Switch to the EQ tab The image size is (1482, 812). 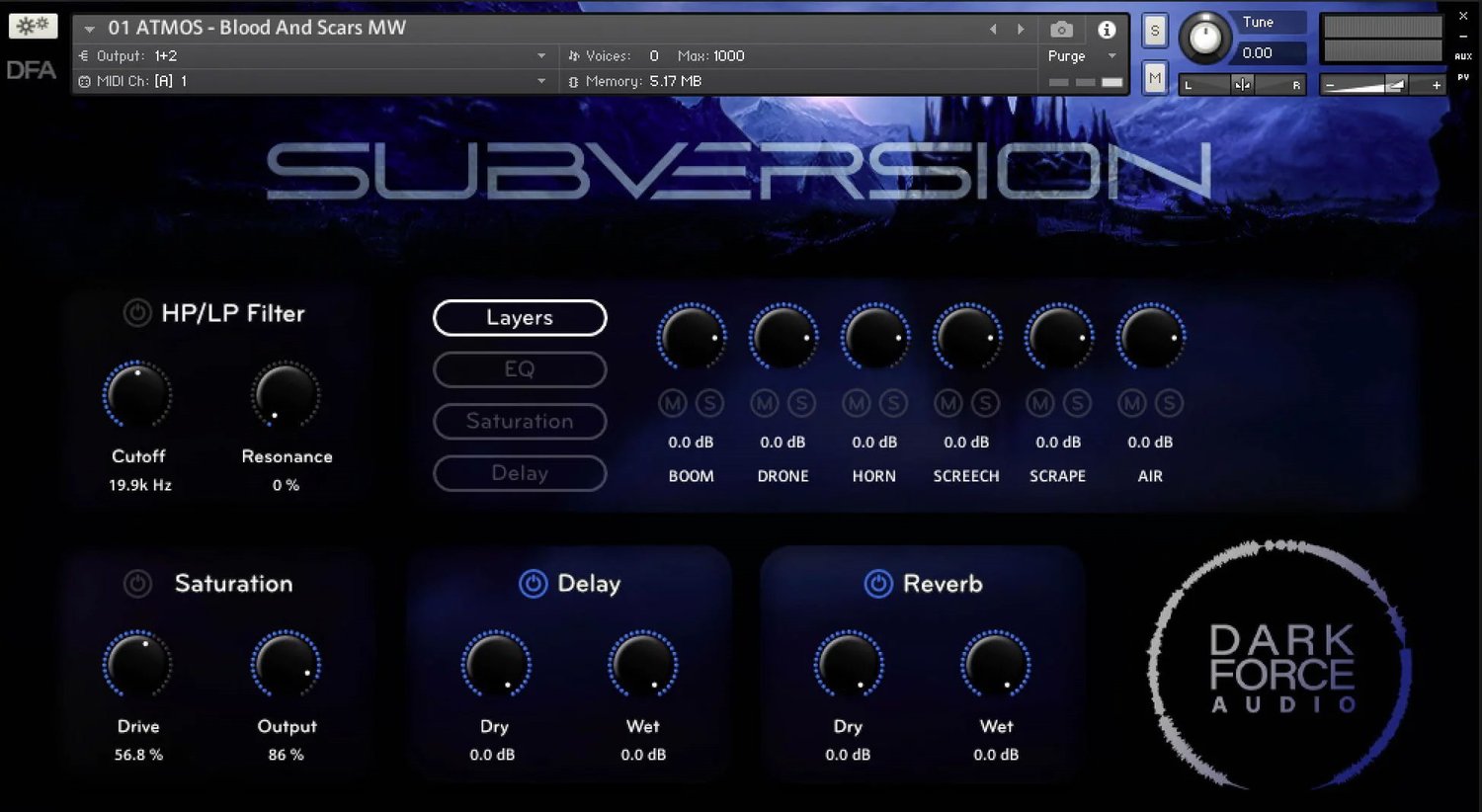point(520,369)
